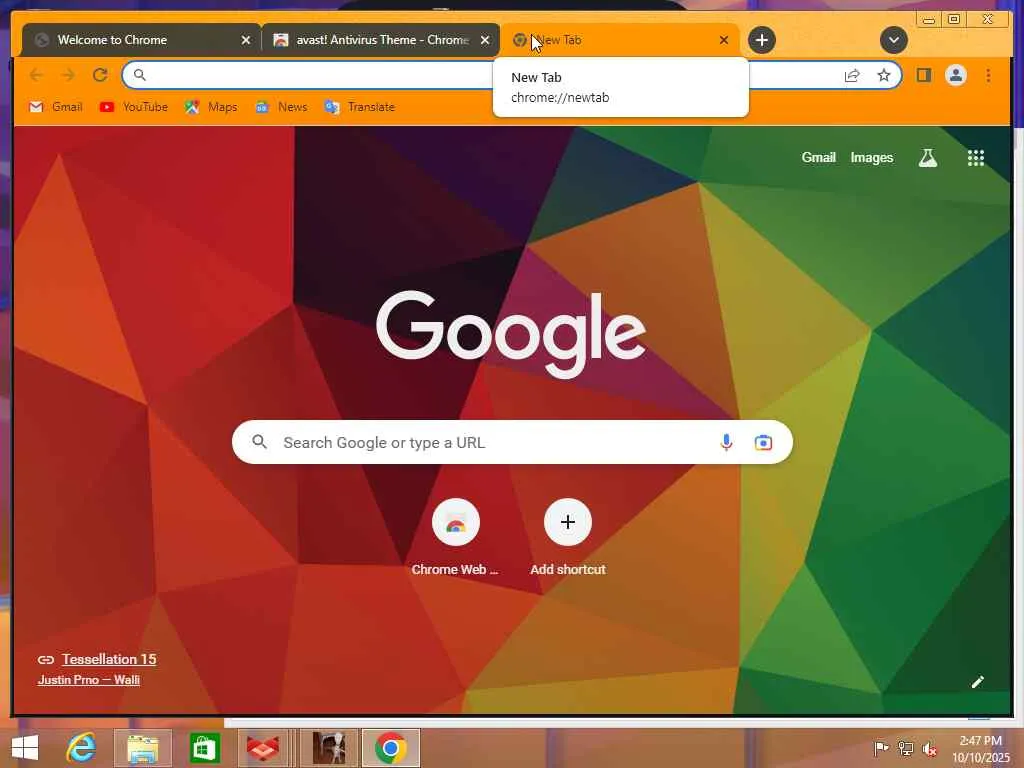Open the Google apps grid
1024x768 pixels.
(976, 157)
